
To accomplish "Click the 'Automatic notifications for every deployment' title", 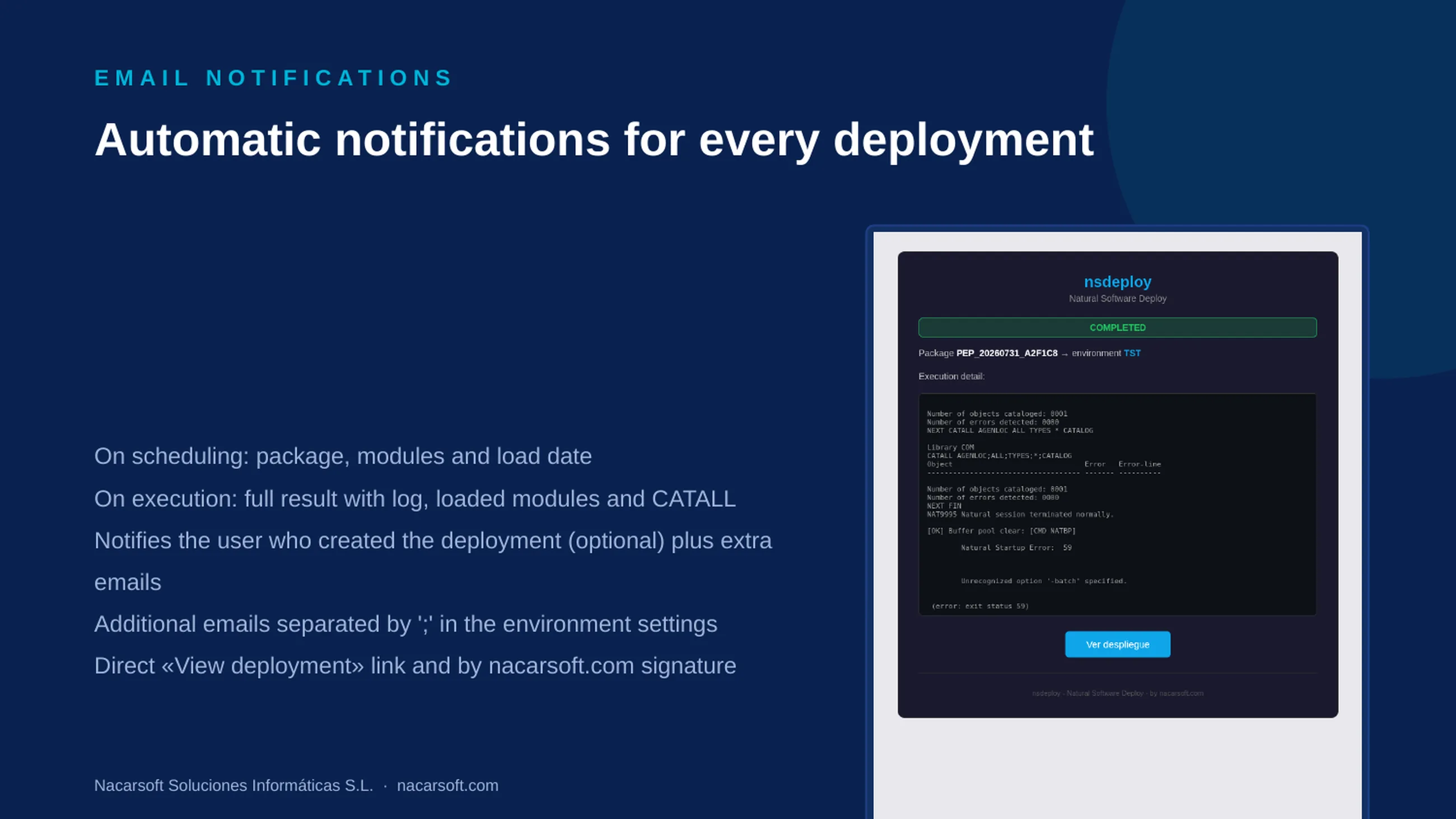I will click(x=594, y=140).
